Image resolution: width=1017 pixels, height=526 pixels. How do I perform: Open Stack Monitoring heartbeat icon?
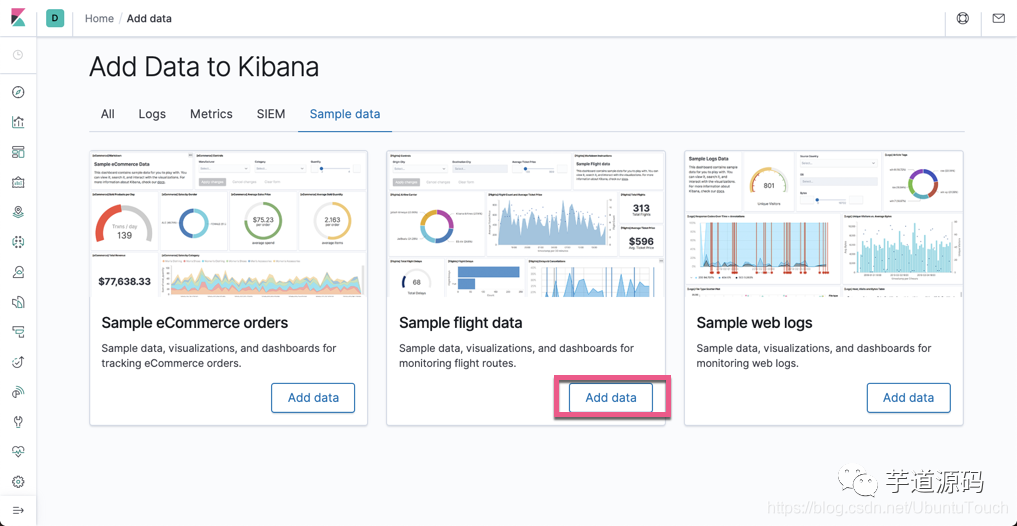18,451
